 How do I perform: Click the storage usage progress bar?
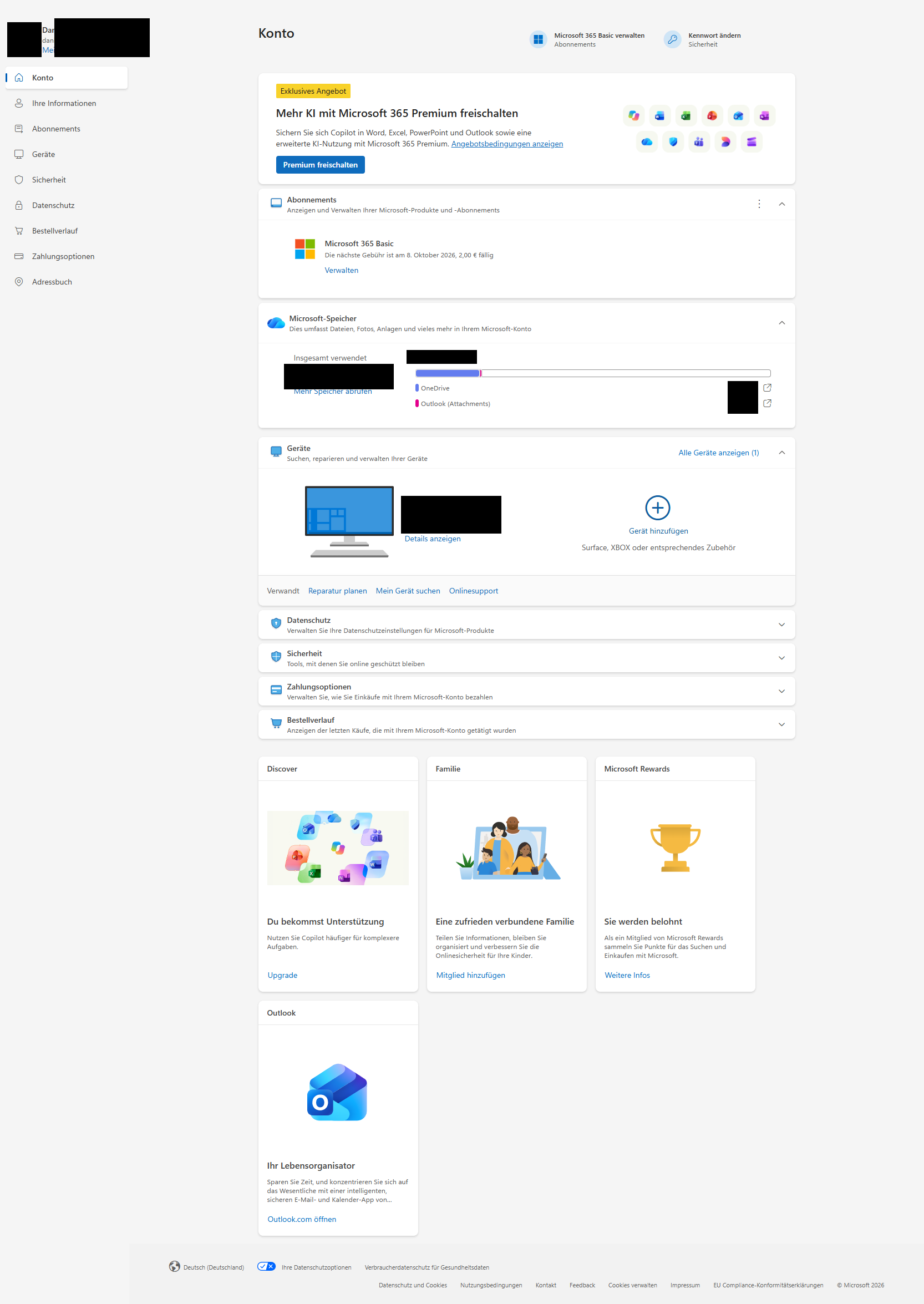click(x=593, y=374)
